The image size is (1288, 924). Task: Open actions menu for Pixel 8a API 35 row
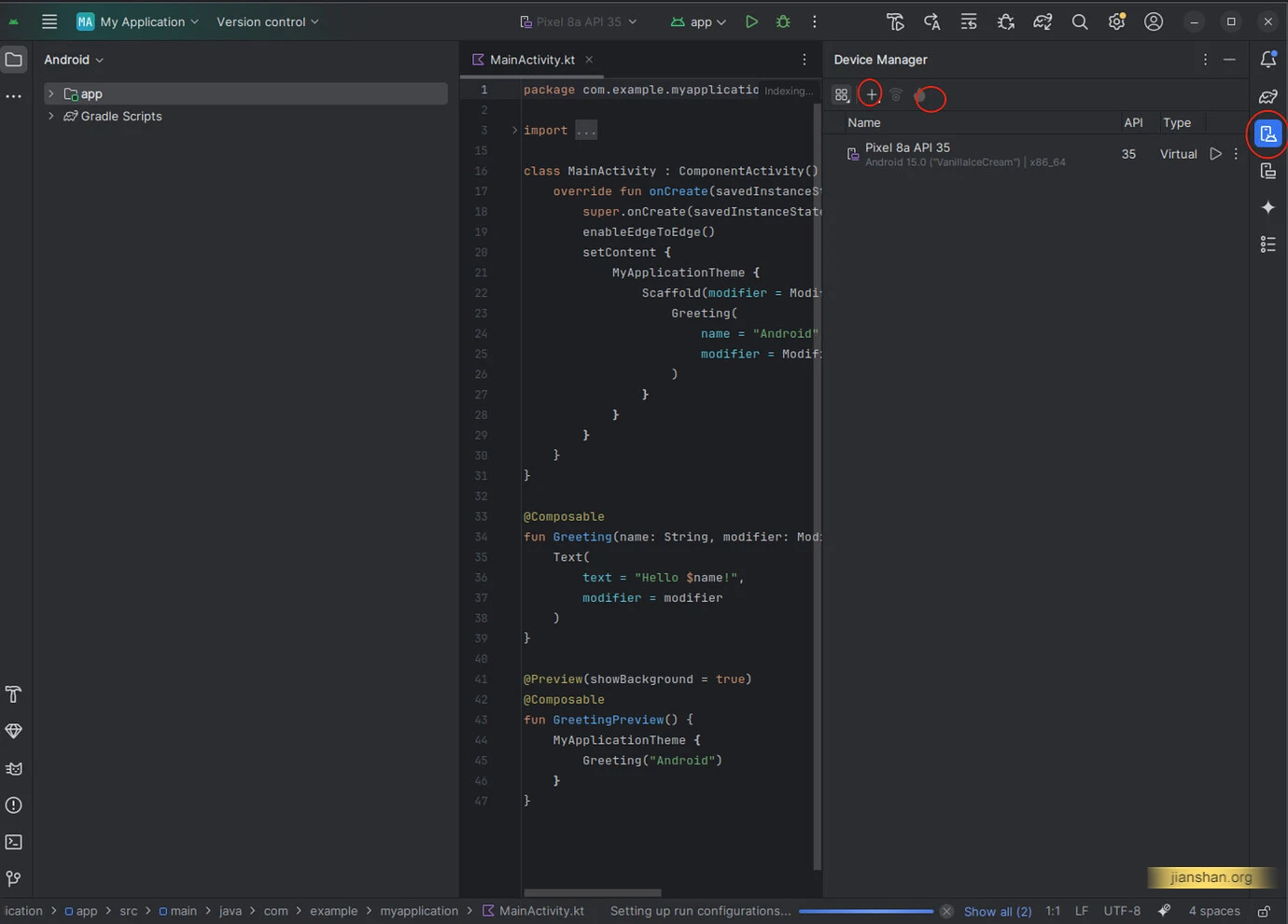[1237, 154]
